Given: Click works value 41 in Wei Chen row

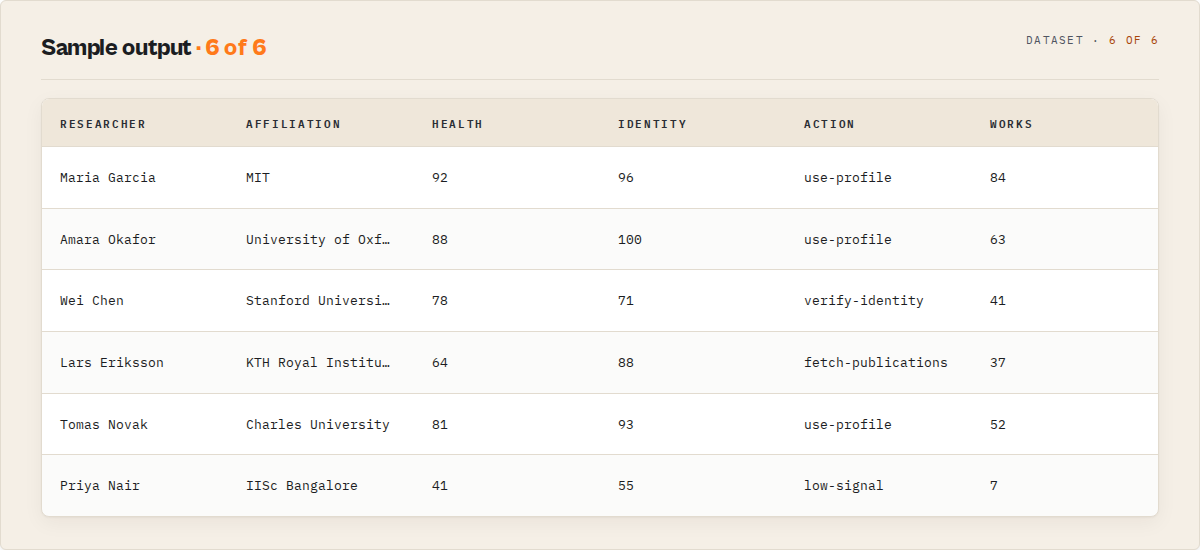Looking at the screenshot, I should click(x=998, y=301).
